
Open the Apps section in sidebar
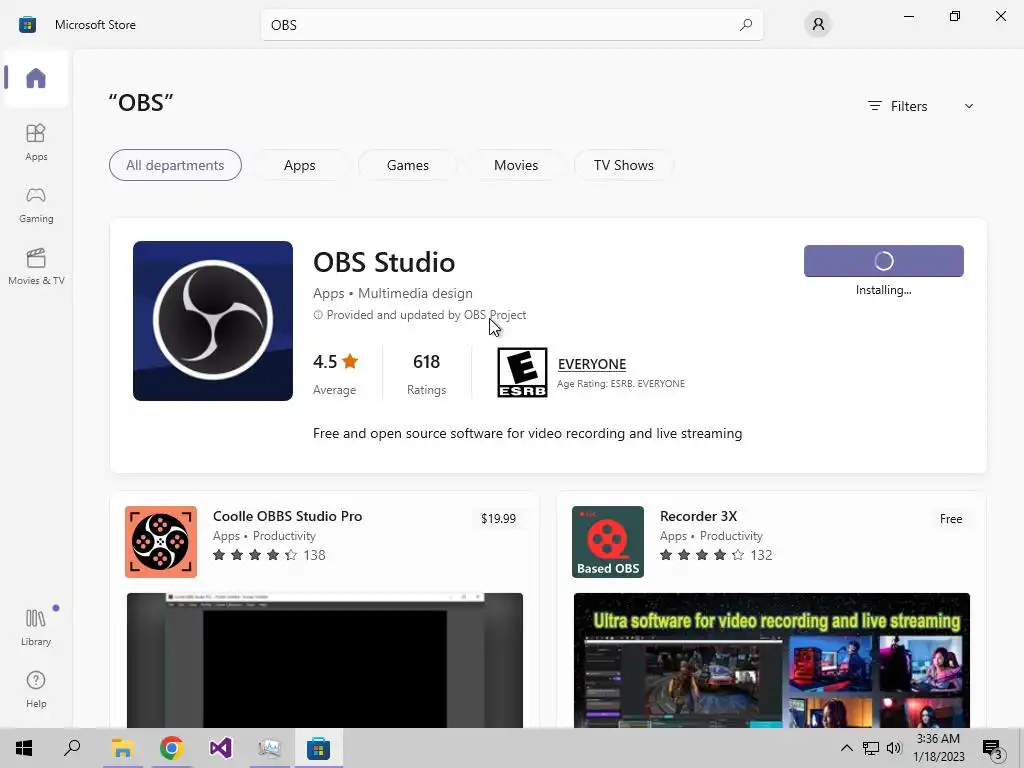click(x=36, y=142)
